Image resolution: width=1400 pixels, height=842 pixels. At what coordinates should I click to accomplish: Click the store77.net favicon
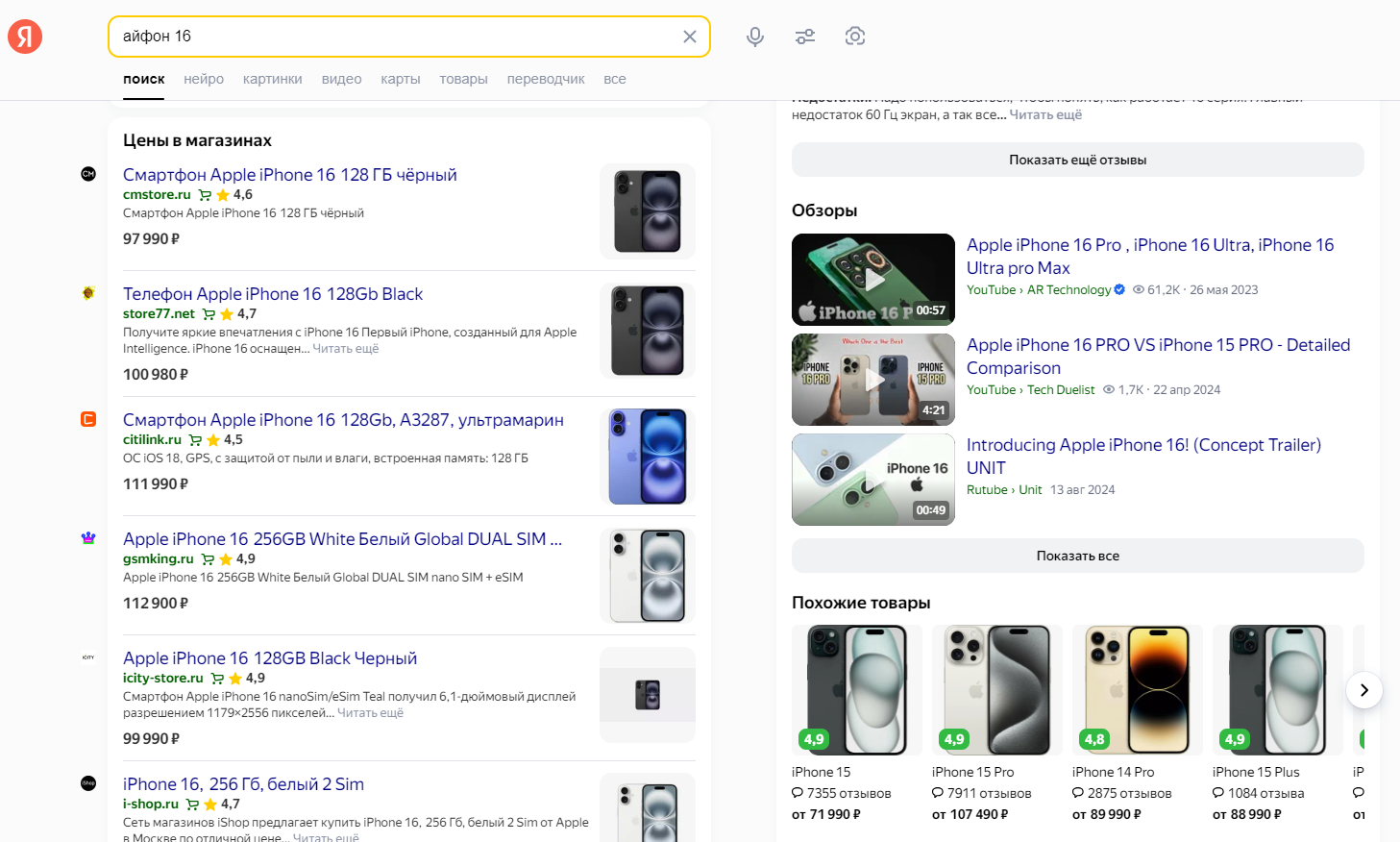pyautogui.click(x=88, y=293)
